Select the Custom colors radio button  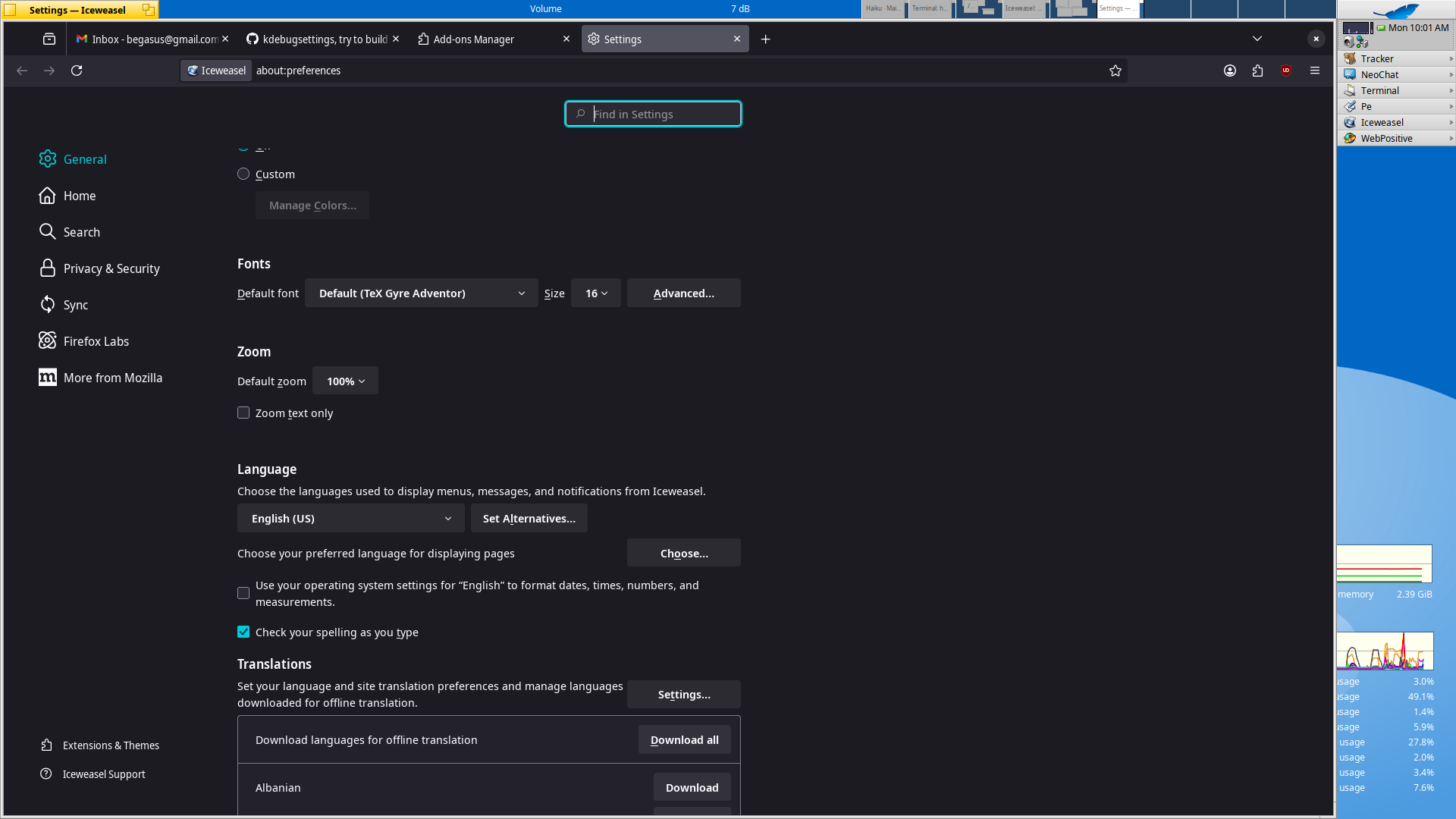[x=243, y=174]
